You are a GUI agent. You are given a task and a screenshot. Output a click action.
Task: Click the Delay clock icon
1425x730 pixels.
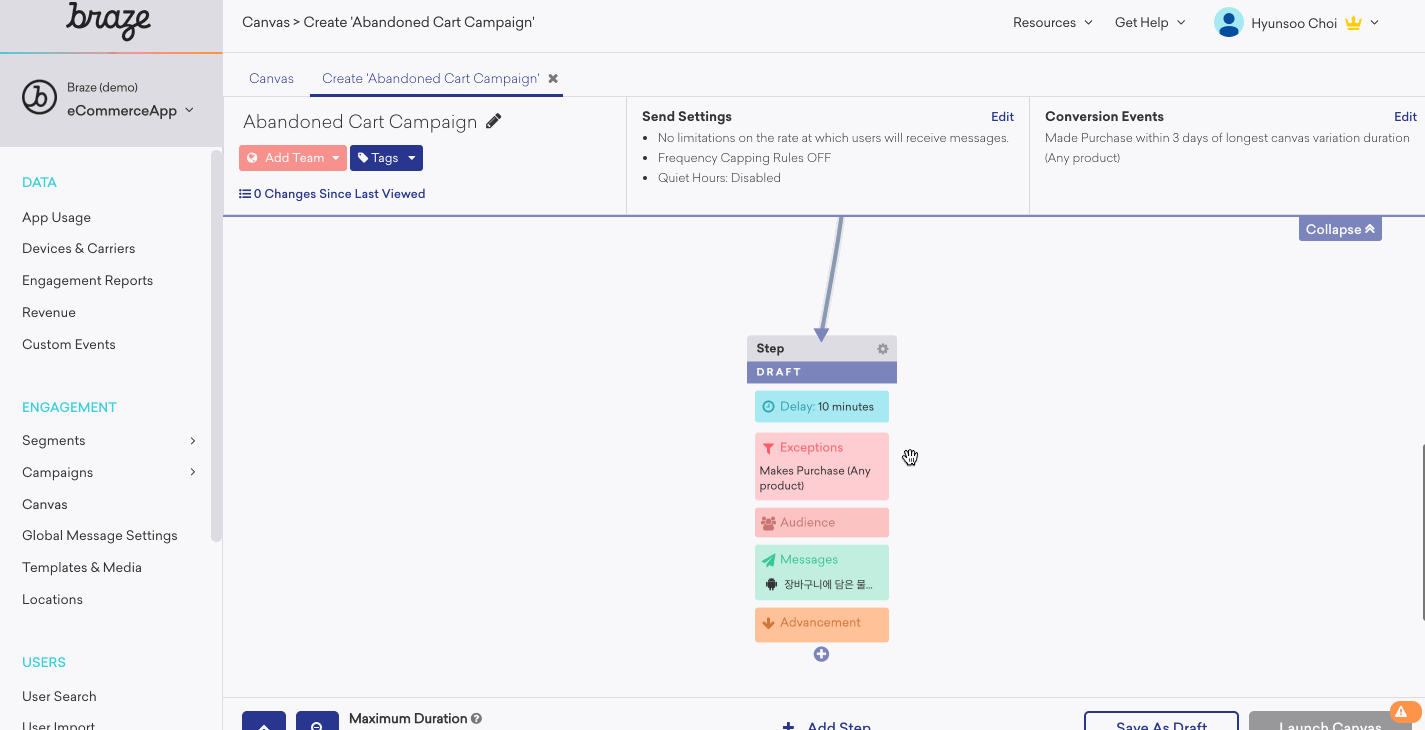(768, 407)
